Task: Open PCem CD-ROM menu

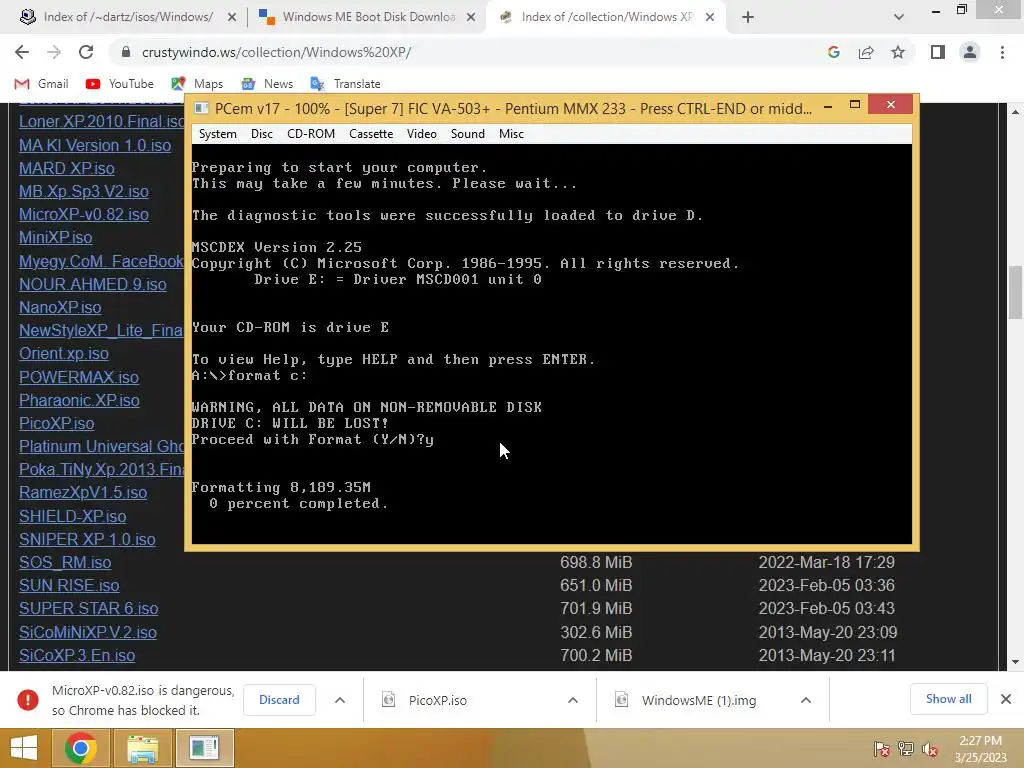Action: click(x=311, y=134)
